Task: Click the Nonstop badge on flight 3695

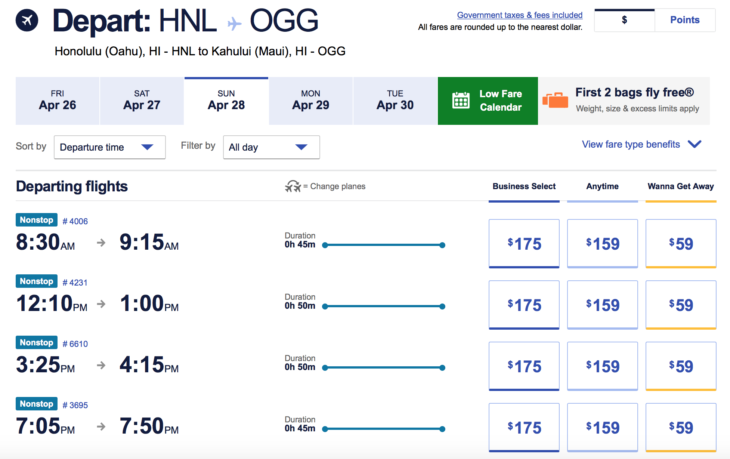Action: click(x=36, y=404)
